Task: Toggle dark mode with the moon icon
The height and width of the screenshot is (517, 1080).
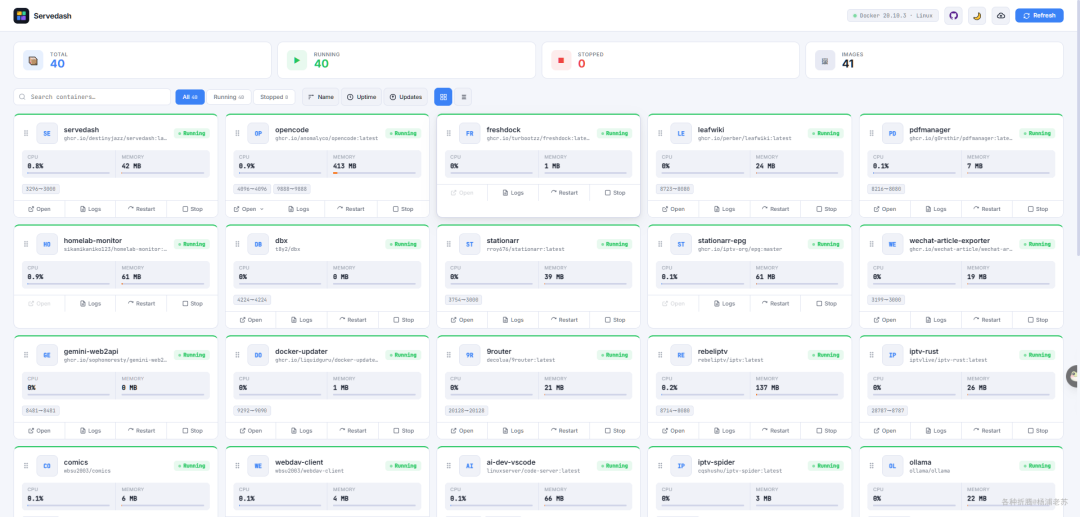Action: (977, 15)
